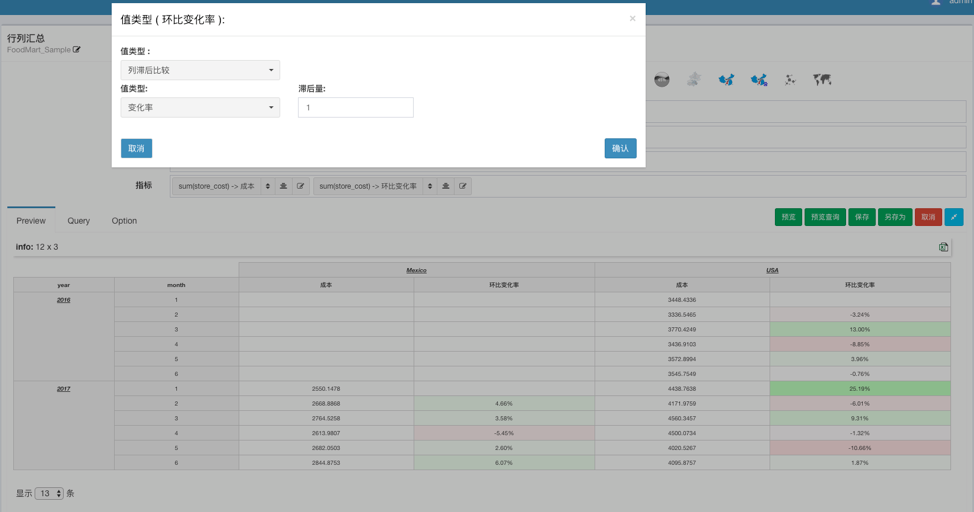
Task: Click the blue expand fullscreen icon button
Action: [x=954, y=217]
